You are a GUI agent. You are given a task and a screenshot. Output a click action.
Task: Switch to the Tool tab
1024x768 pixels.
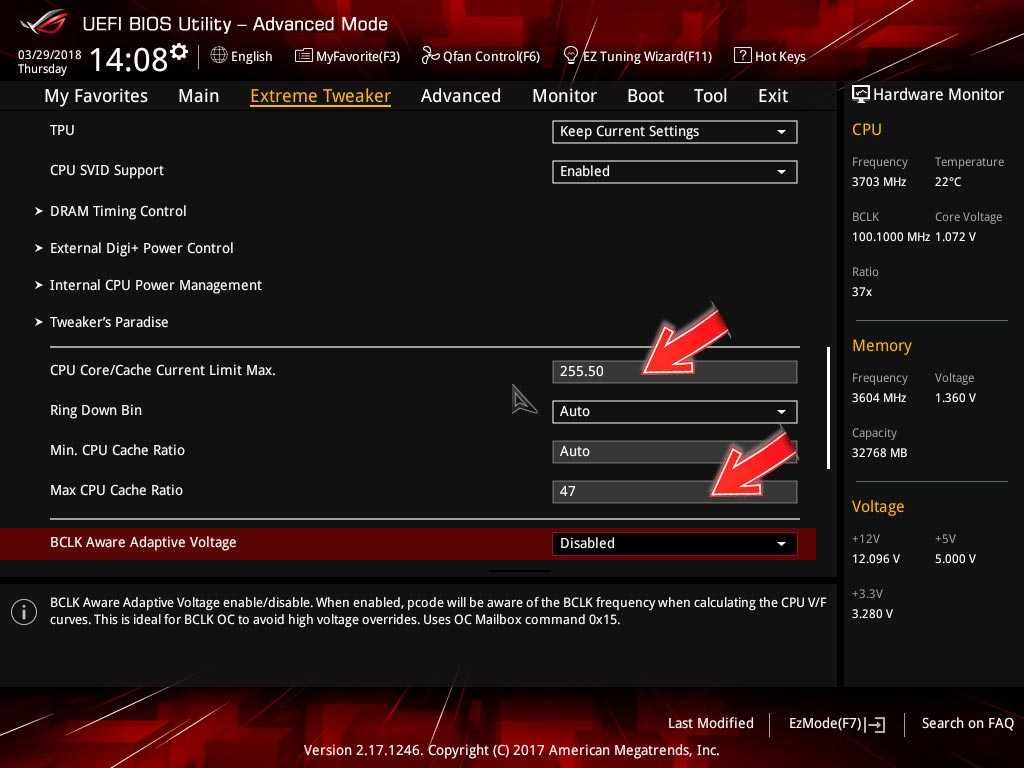click(x=711, y=95)
